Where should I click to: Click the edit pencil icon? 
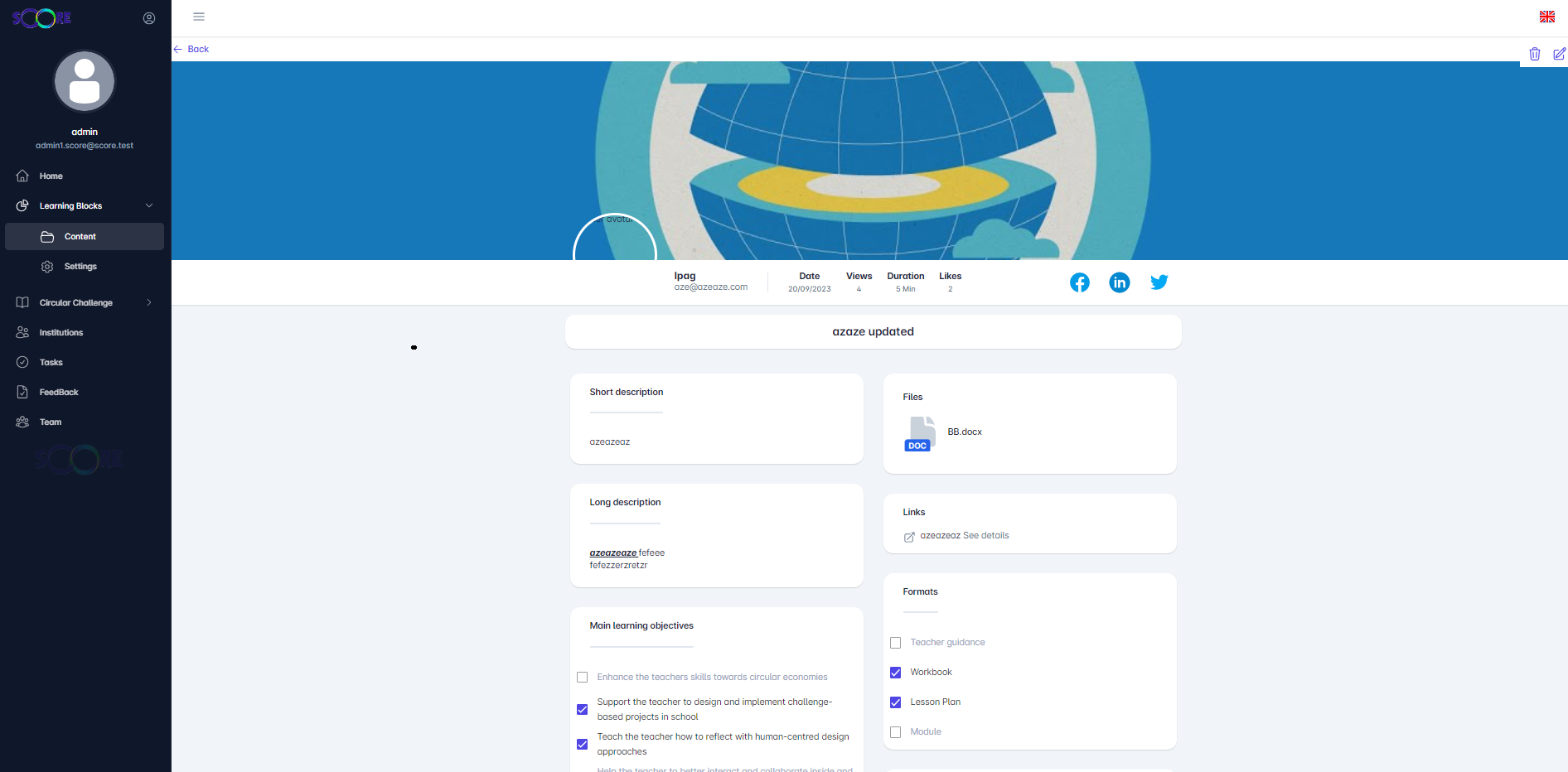1559,54
